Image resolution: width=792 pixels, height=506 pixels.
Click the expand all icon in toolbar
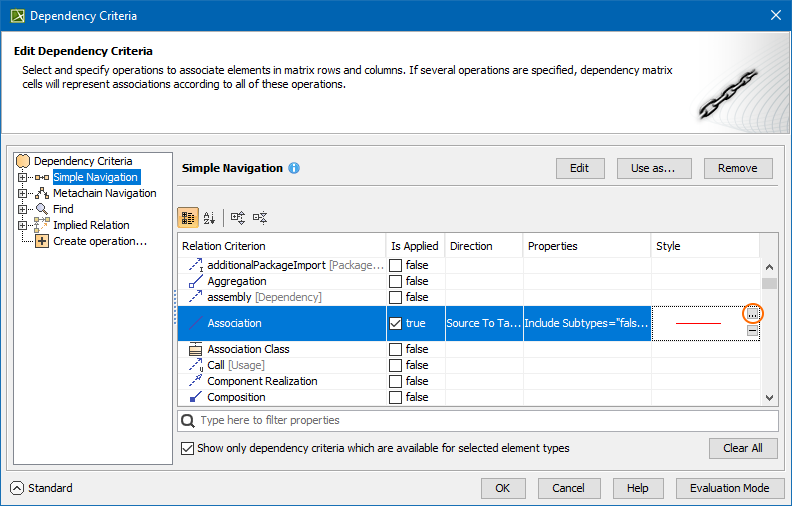click(238, 217)
